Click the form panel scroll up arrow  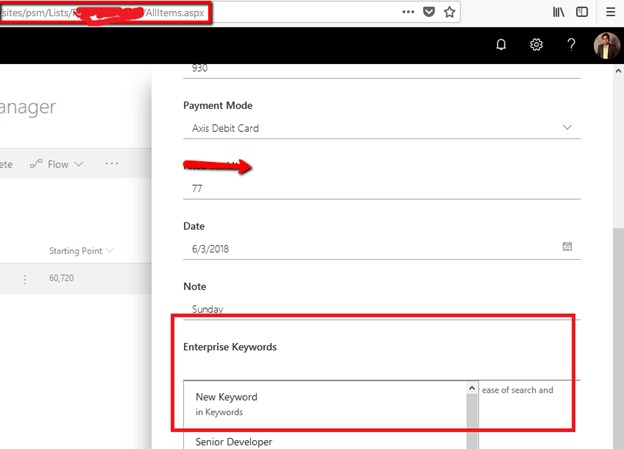tap(618, 71)
